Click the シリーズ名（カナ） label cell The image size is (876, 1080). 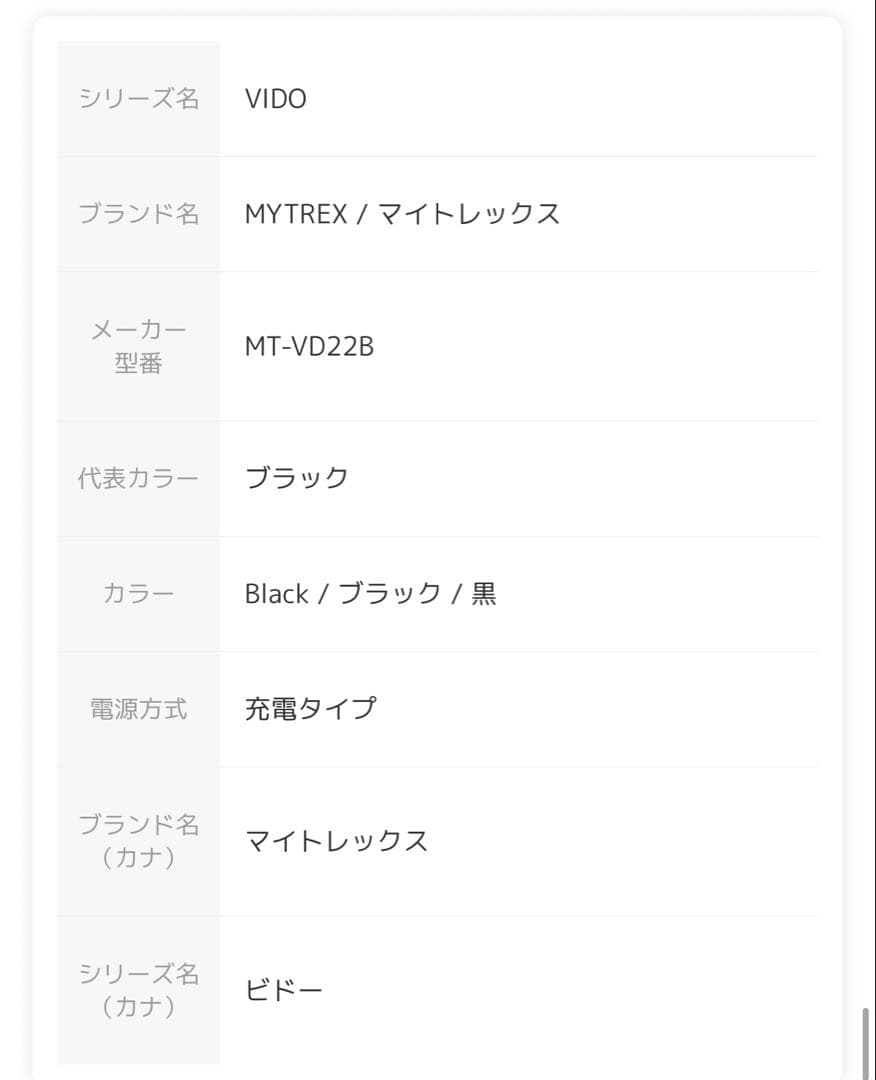click(138, 990)
